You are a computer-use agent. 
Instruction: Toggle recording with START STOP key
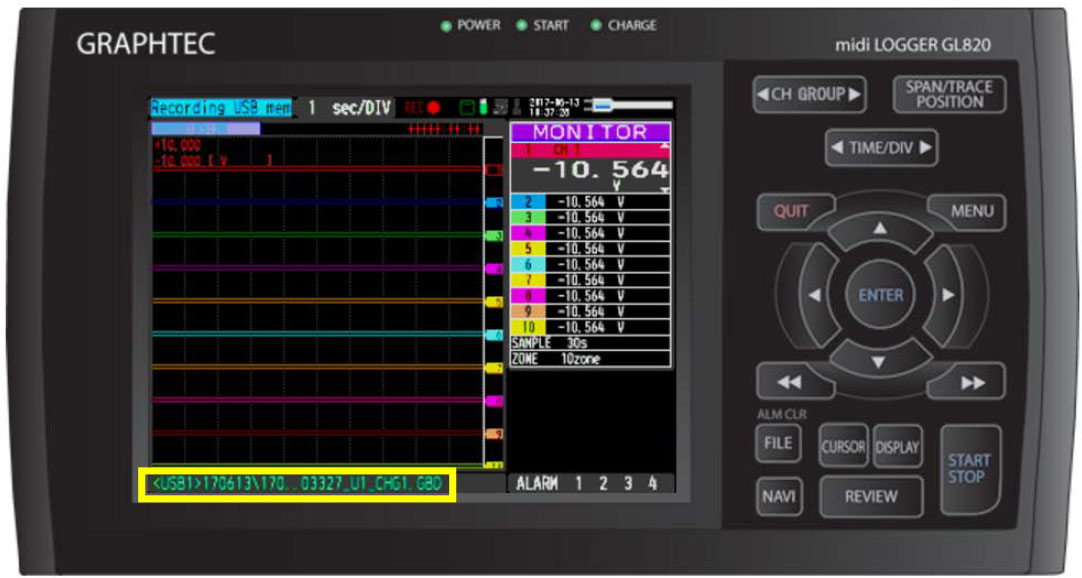tap(969, 469)
